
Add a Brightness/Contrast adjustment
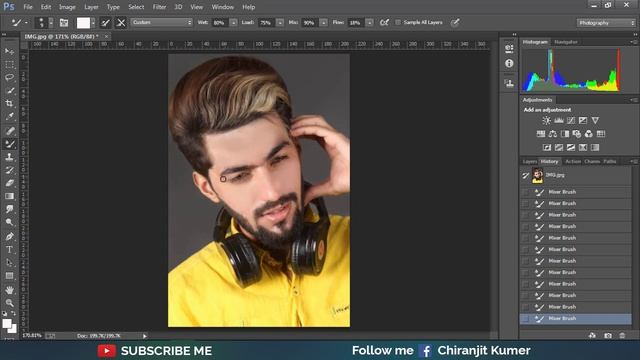click(x=546, y=120)
